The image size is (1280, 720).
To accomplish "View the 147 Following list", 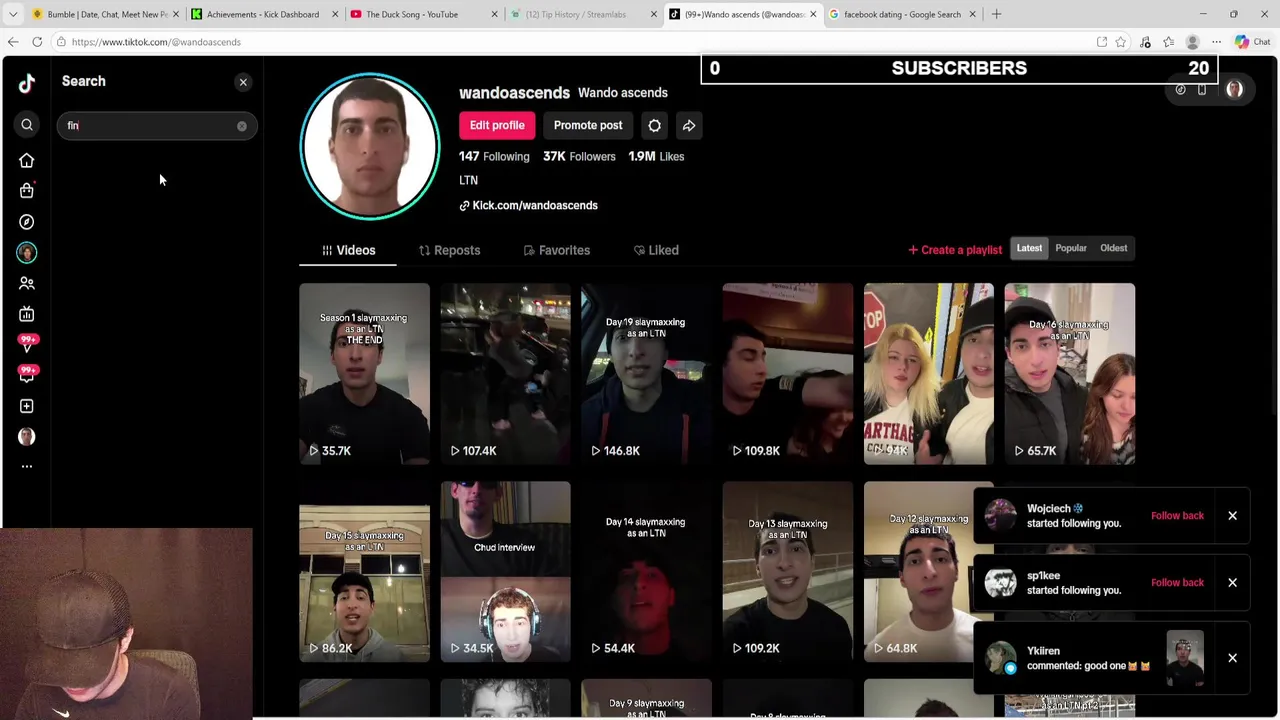I will [x=494, y=156].
